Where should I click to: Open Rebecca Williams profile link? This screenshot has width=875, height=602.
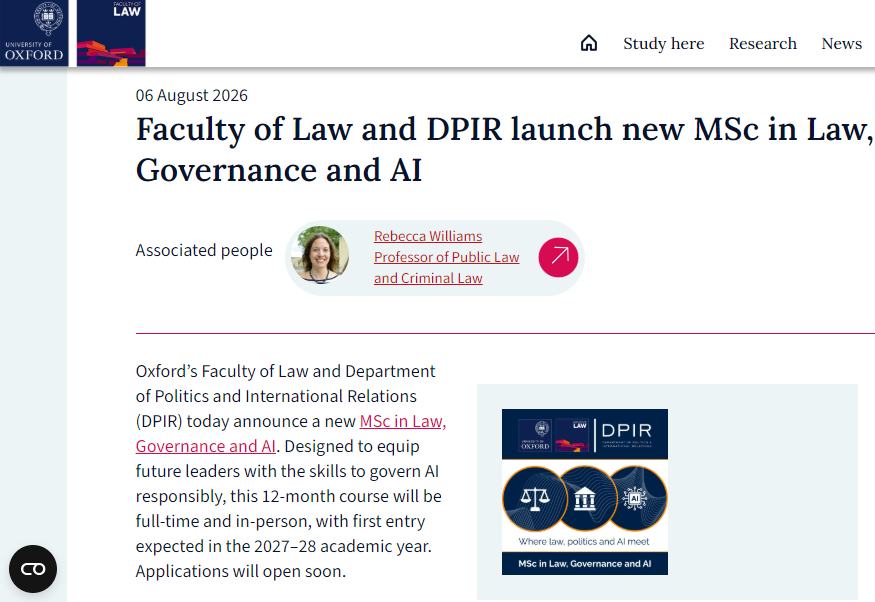tap(446, 257)
